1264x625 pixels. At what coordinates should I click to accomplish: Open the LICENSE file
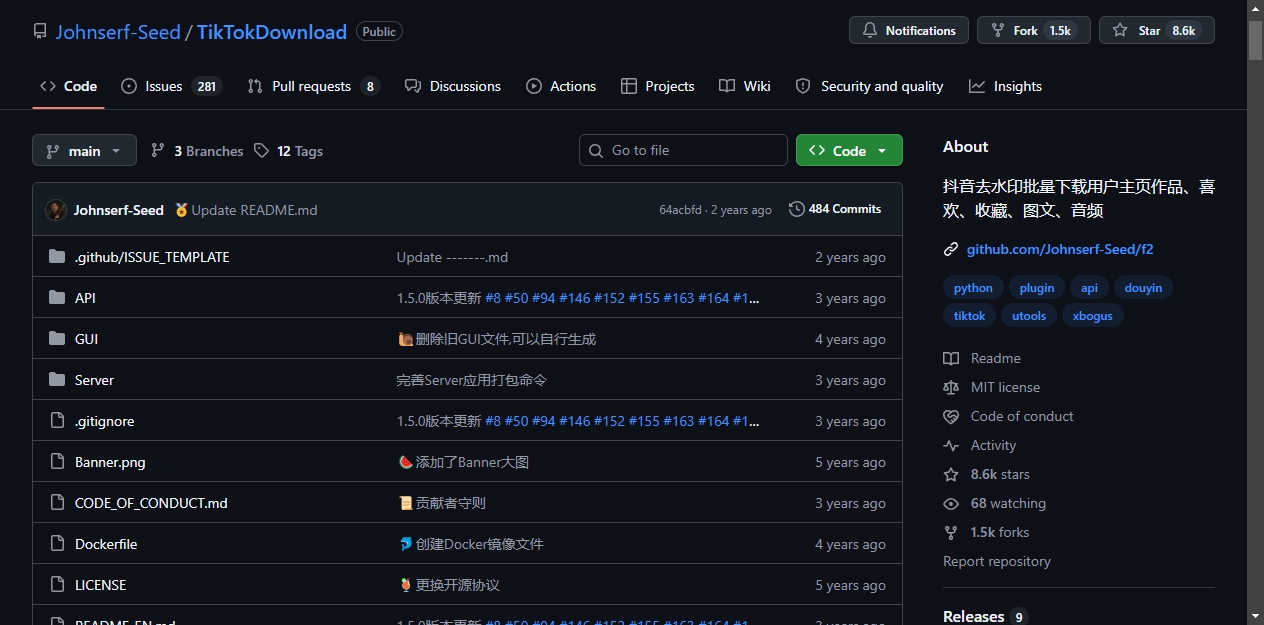[x=100, y=585]
